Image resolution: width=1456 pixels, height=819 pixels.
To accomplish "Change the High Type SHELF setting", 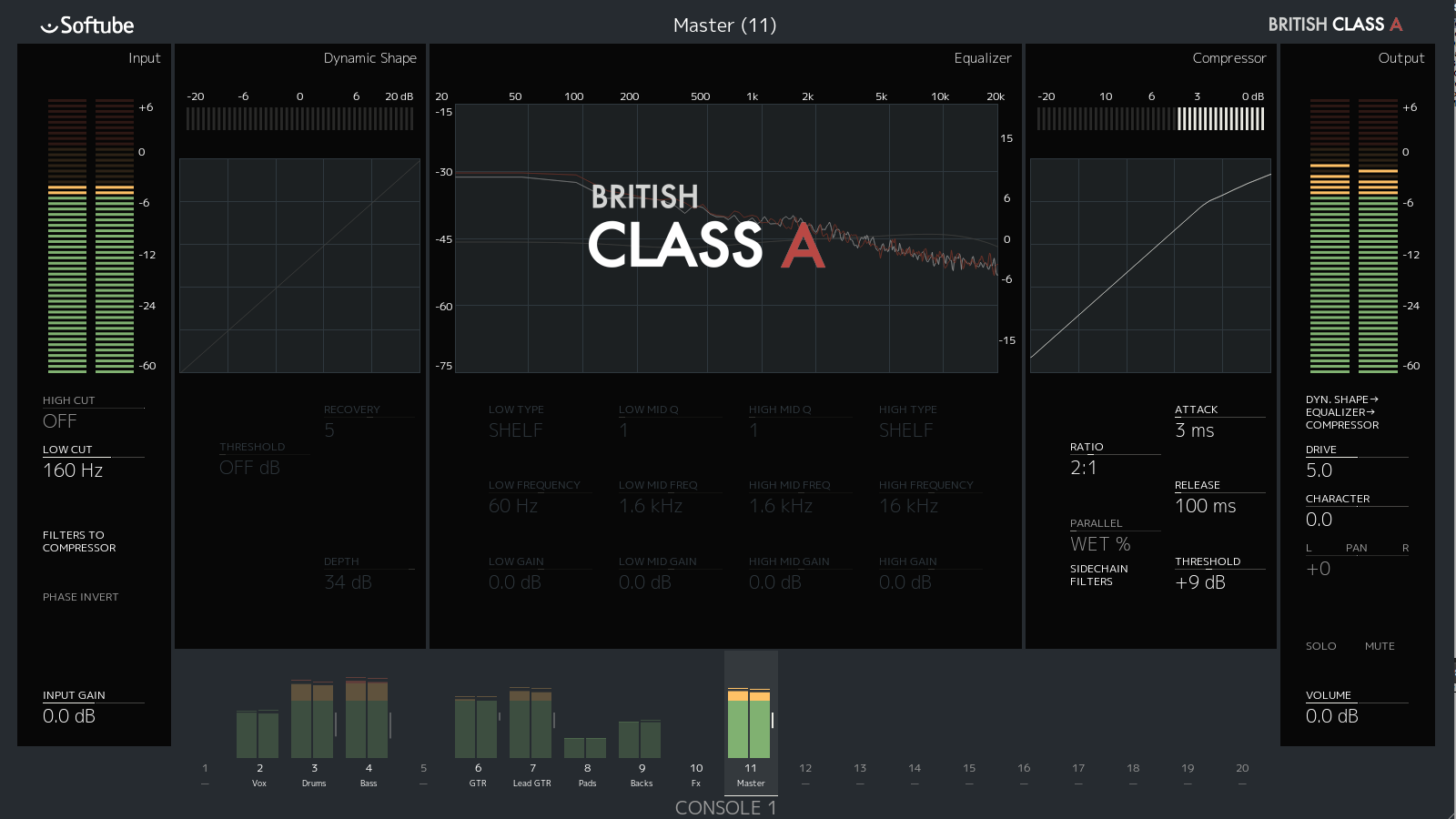I will [905, 430].
